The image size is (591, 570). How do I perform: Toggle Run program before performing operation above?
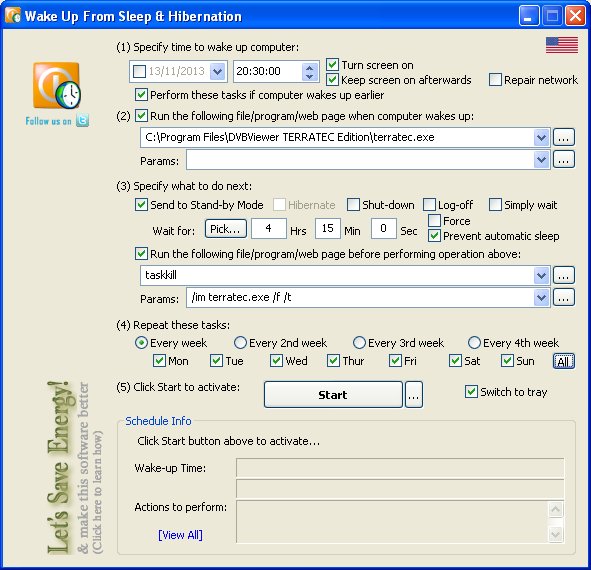(x=141, y=253)
